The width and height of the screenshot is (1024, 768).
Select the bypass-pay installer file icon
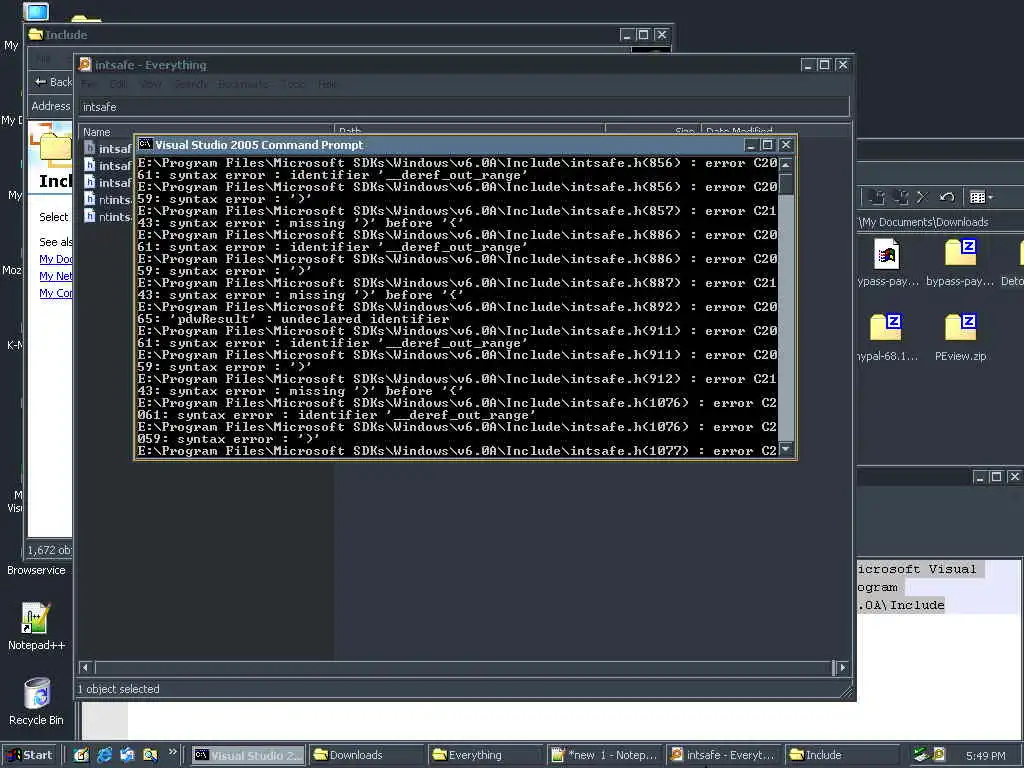click(x=886, y=254)
